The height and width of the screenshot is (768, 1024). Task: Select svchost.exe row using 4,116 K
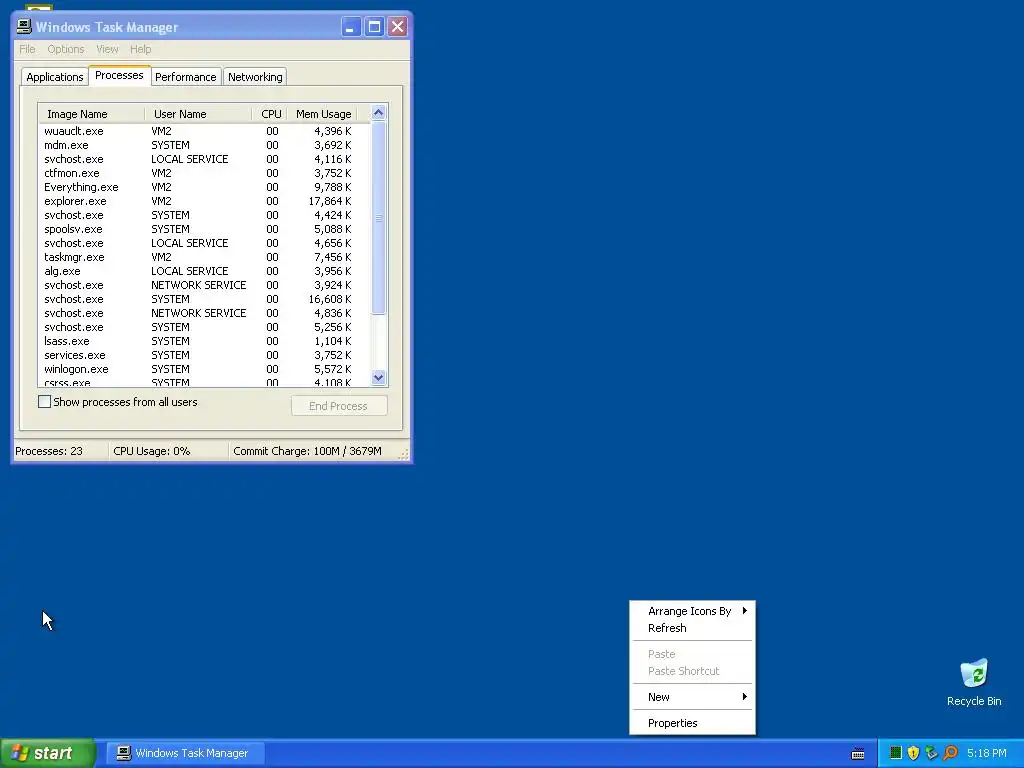pos(204,159)
